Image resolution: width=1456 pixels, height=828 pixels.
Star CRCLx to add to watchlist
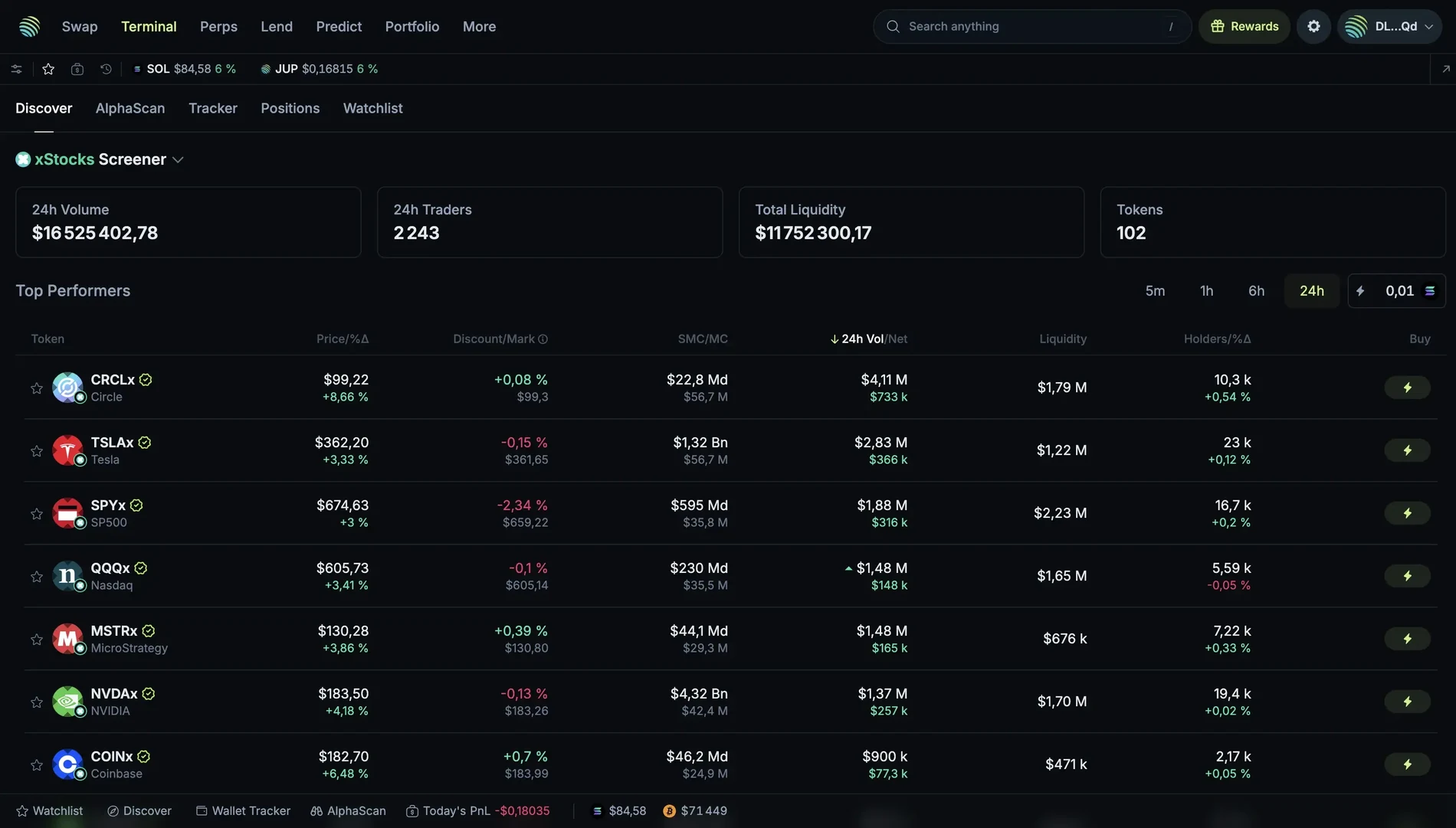coord(36,388)
